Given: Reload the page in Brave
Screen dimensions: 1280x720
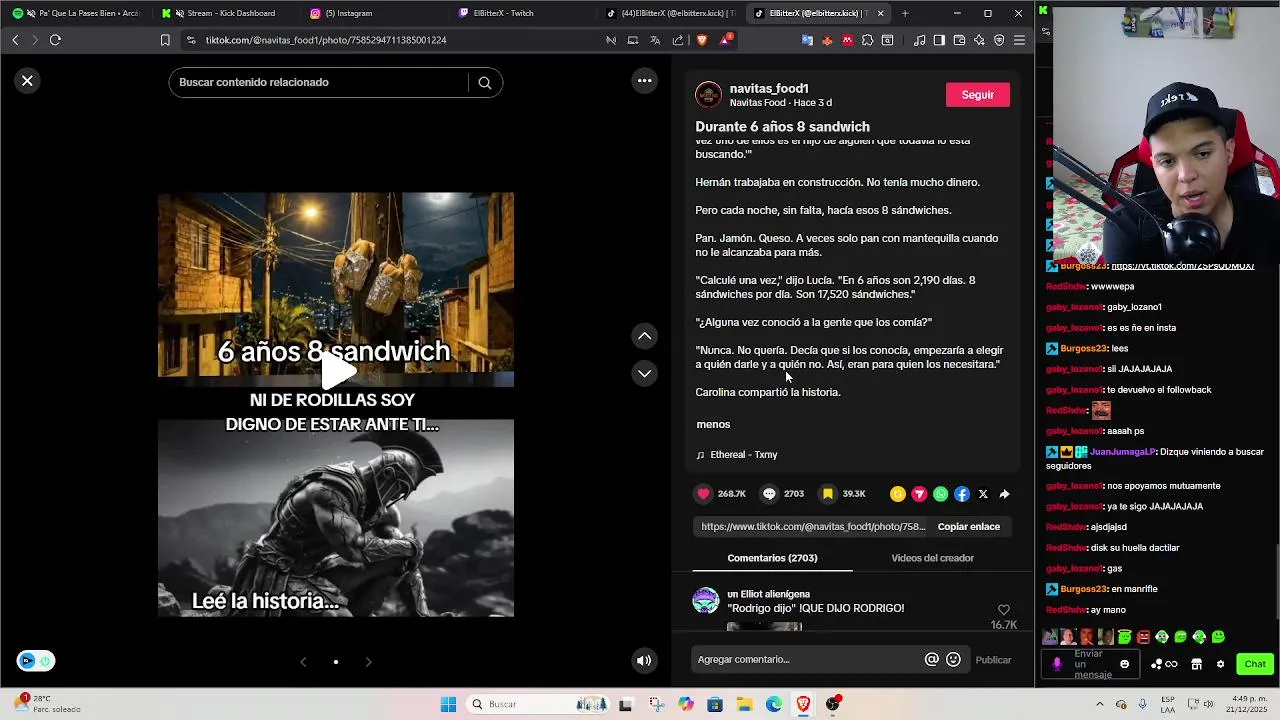Looking at the screenshot, I should click(x=55, y=40).
